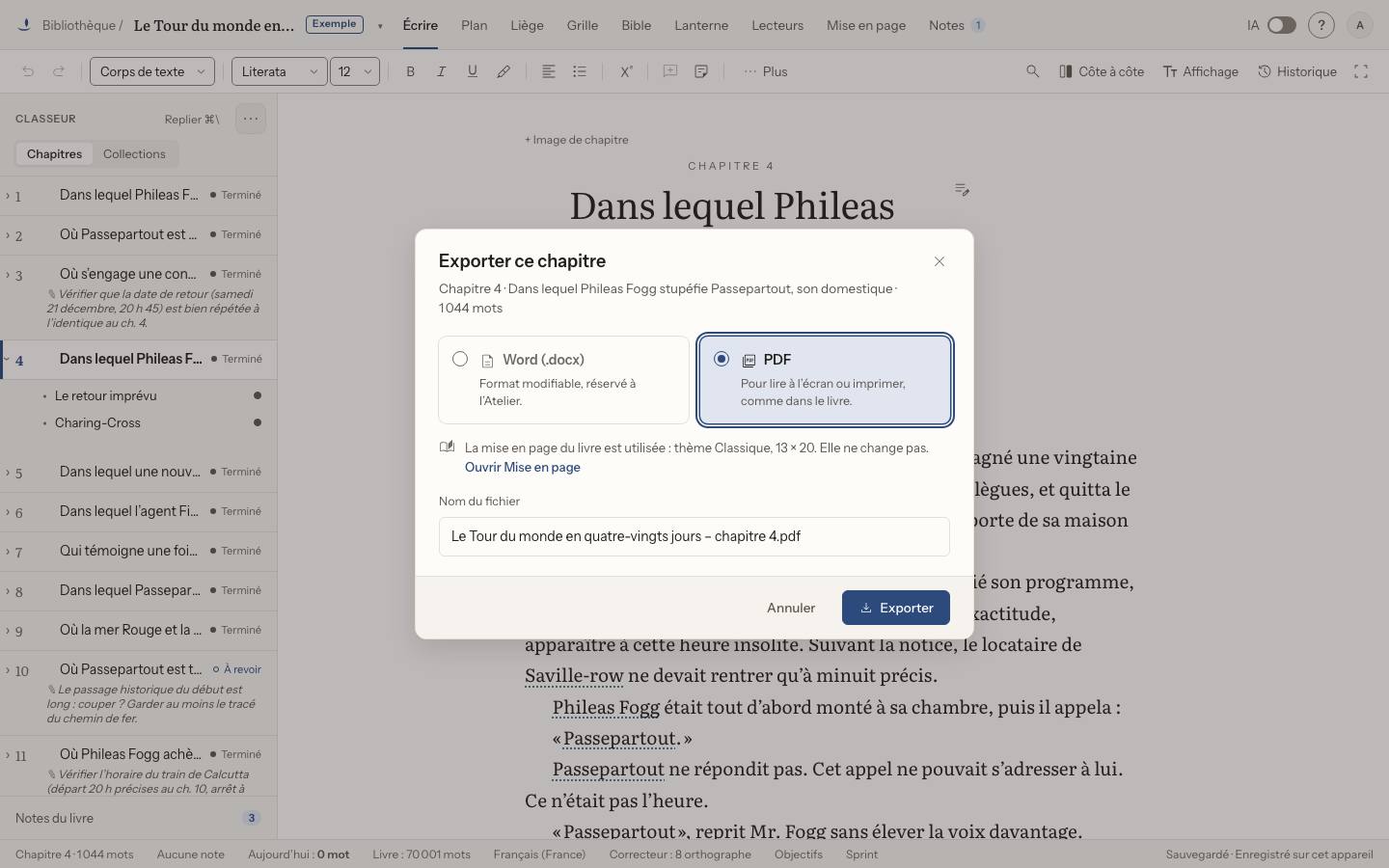Click the superscript icon
Viewport: 1389px width, 868px height.
point(626,71)
